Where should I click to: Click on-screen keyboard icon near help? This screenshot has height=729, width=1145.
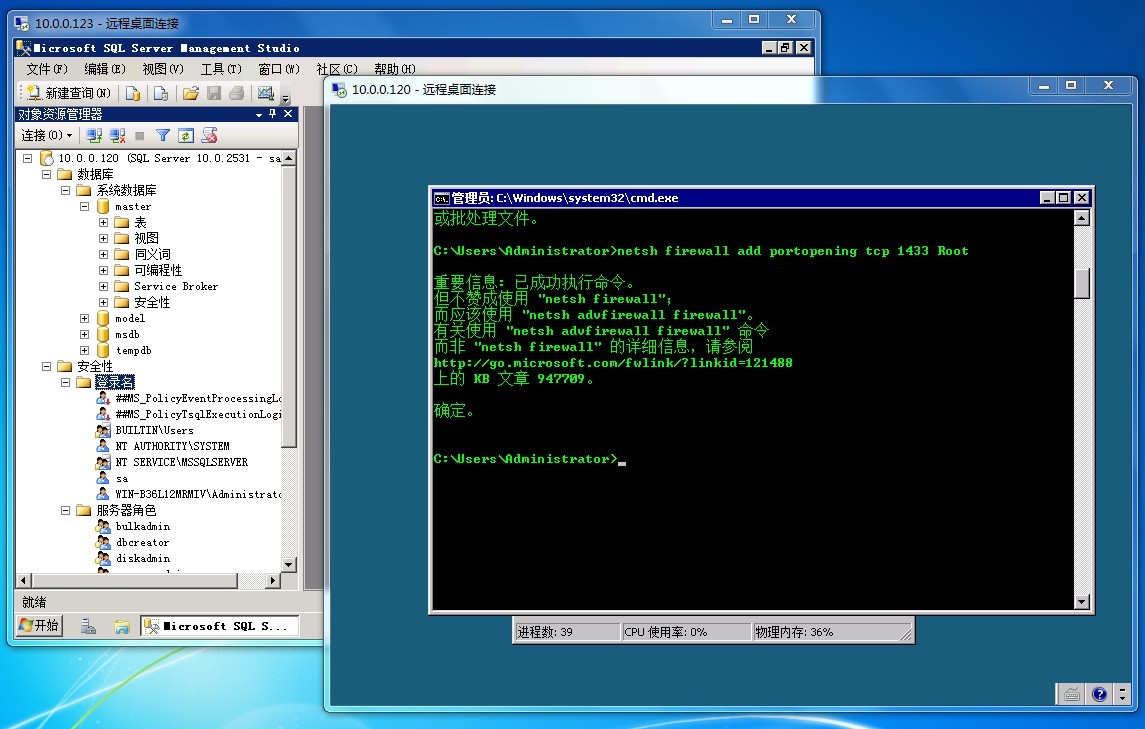(x=1072, y=694)
